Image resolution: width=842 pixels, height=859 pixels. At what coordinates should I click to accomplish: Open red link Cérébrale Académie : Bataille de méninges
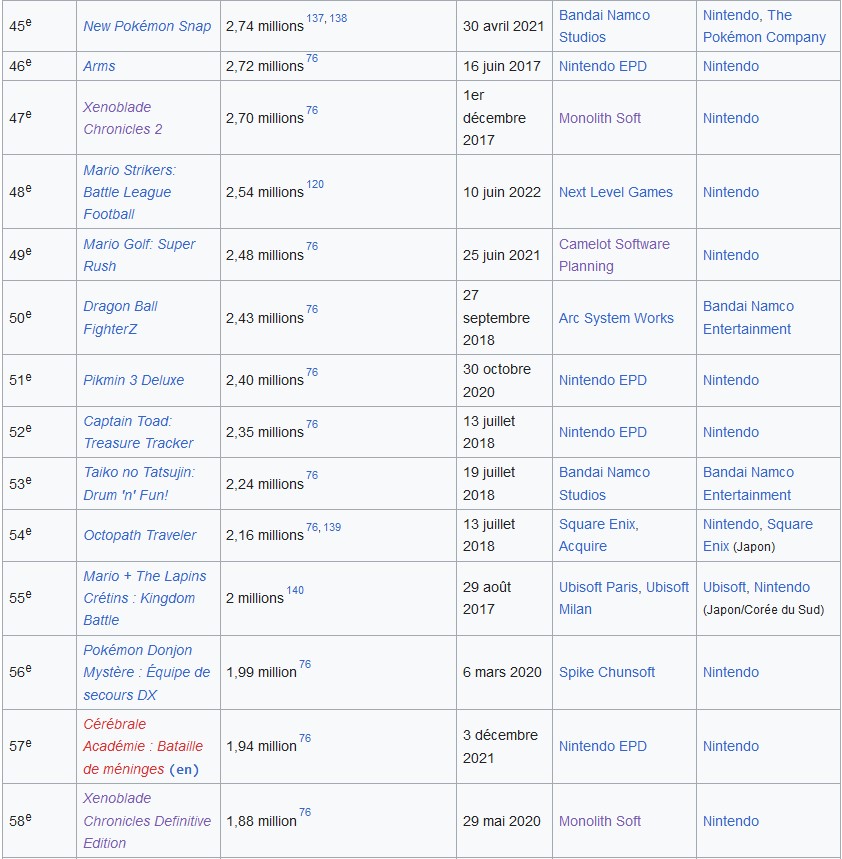[143, 746]
